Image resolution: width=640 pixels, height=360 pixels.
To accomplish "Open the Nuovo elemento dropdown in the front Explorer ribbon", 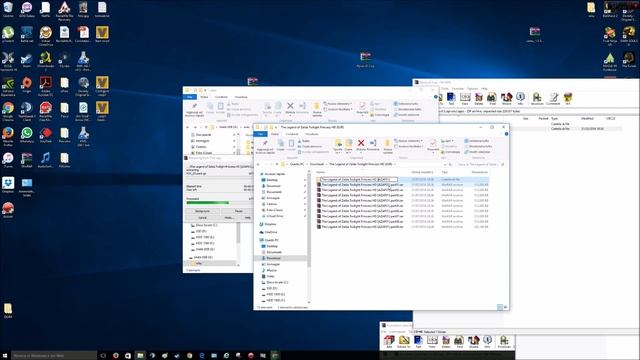I will coord(409,141).
